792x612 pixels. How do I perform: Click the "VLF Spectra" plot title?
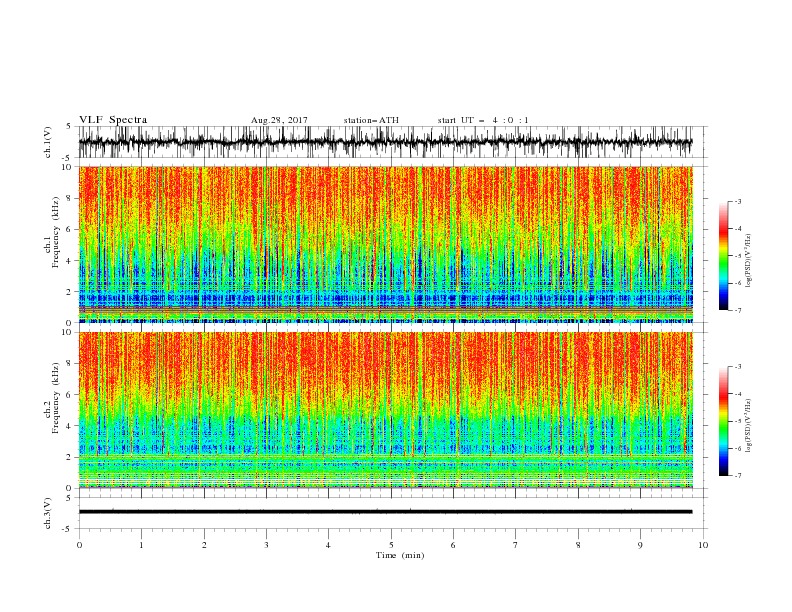coord(113,120)
